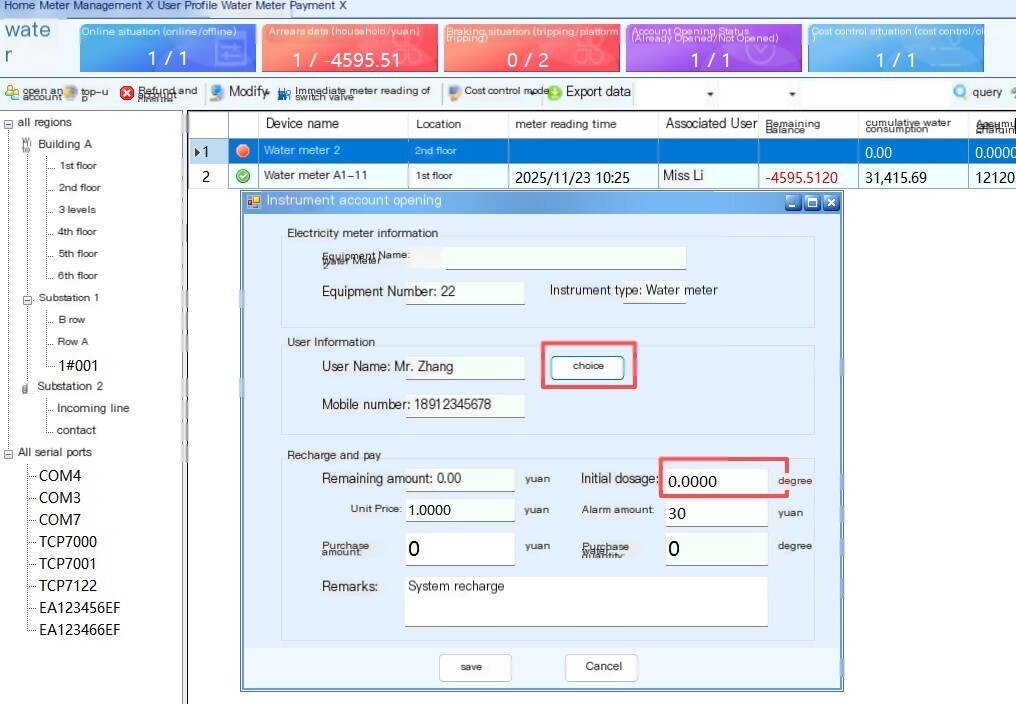Cancel the Instrument account opening dialog
1016x704 pixels.
(x=601, y=667)
